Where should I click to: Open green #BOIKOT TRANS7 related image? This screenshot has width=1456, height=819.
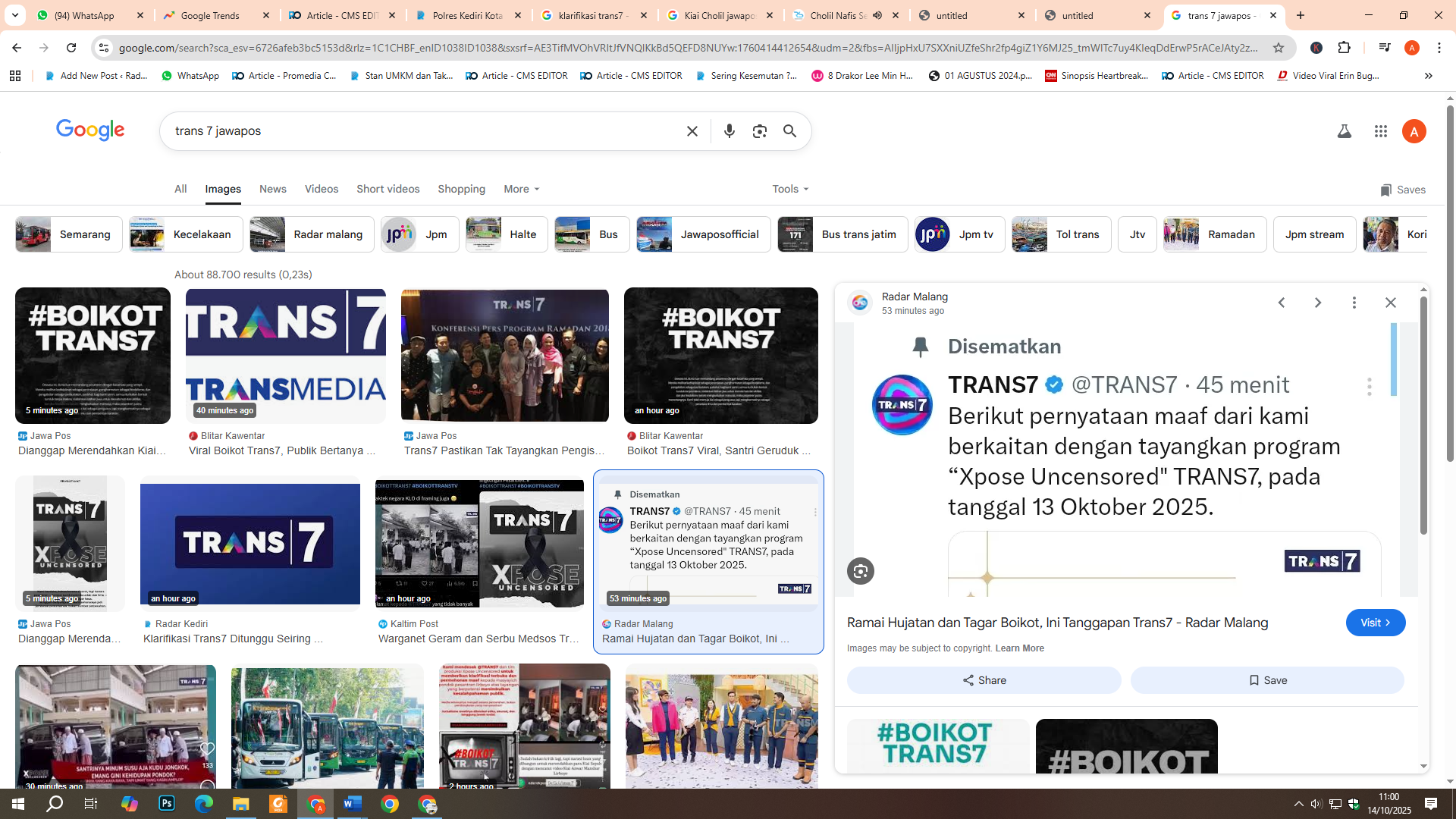point(938,746)
